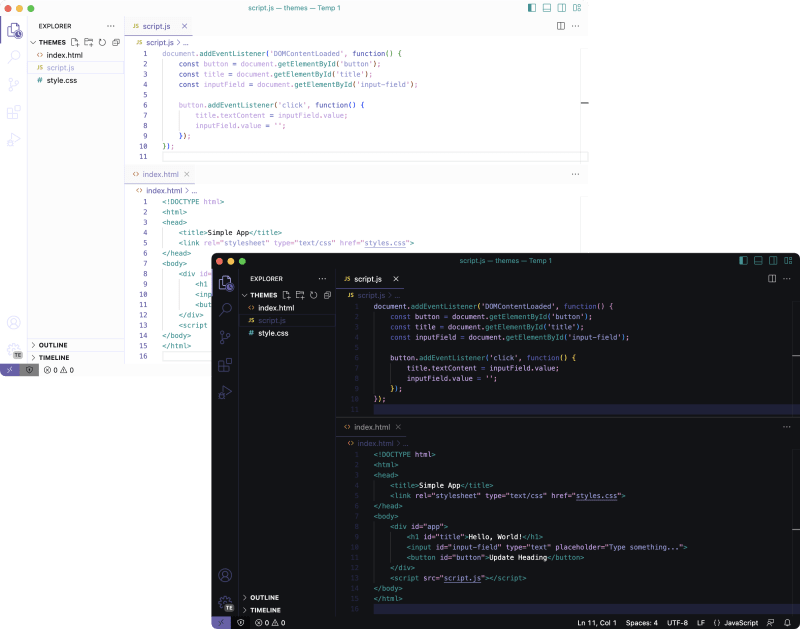This screenshot has width=800, height=629.
Task: Change UTF-8 encoding in dark status bar
Action: tap(677, 623)
